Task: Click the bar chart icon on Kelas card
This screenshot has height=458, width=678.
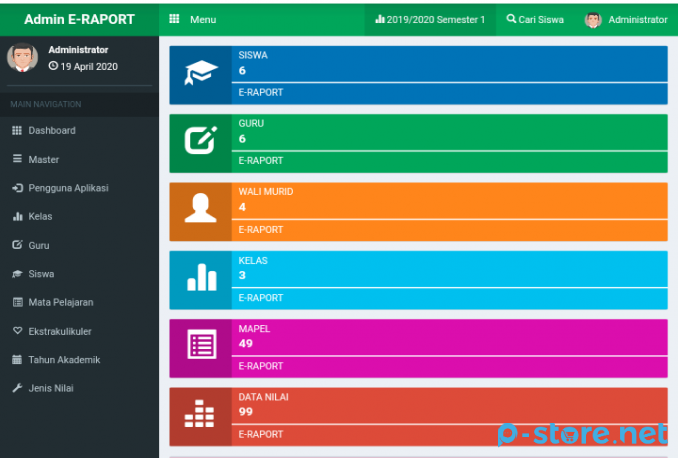Action: click(x=200, y=279)
